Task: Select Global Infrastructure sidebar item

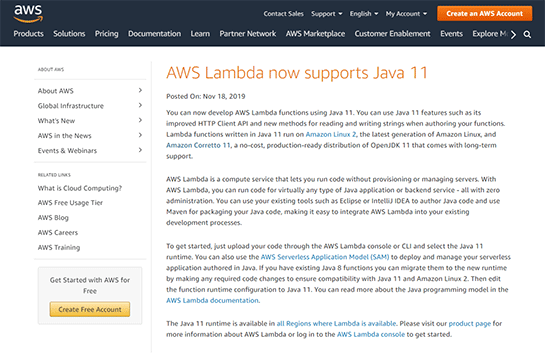Action: pos(71,106)
